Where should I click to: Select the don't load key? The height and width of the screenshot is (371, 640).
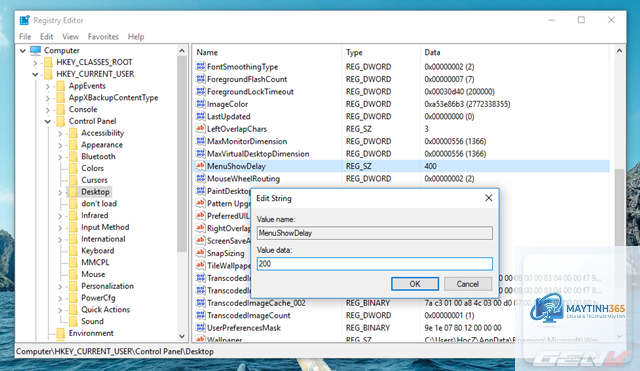pos(99,203)
